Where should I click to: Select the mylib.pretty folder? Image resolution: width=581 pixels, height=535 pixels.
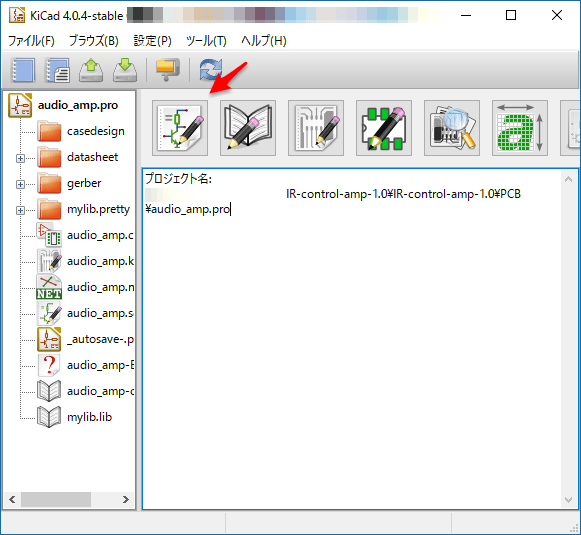98,209
